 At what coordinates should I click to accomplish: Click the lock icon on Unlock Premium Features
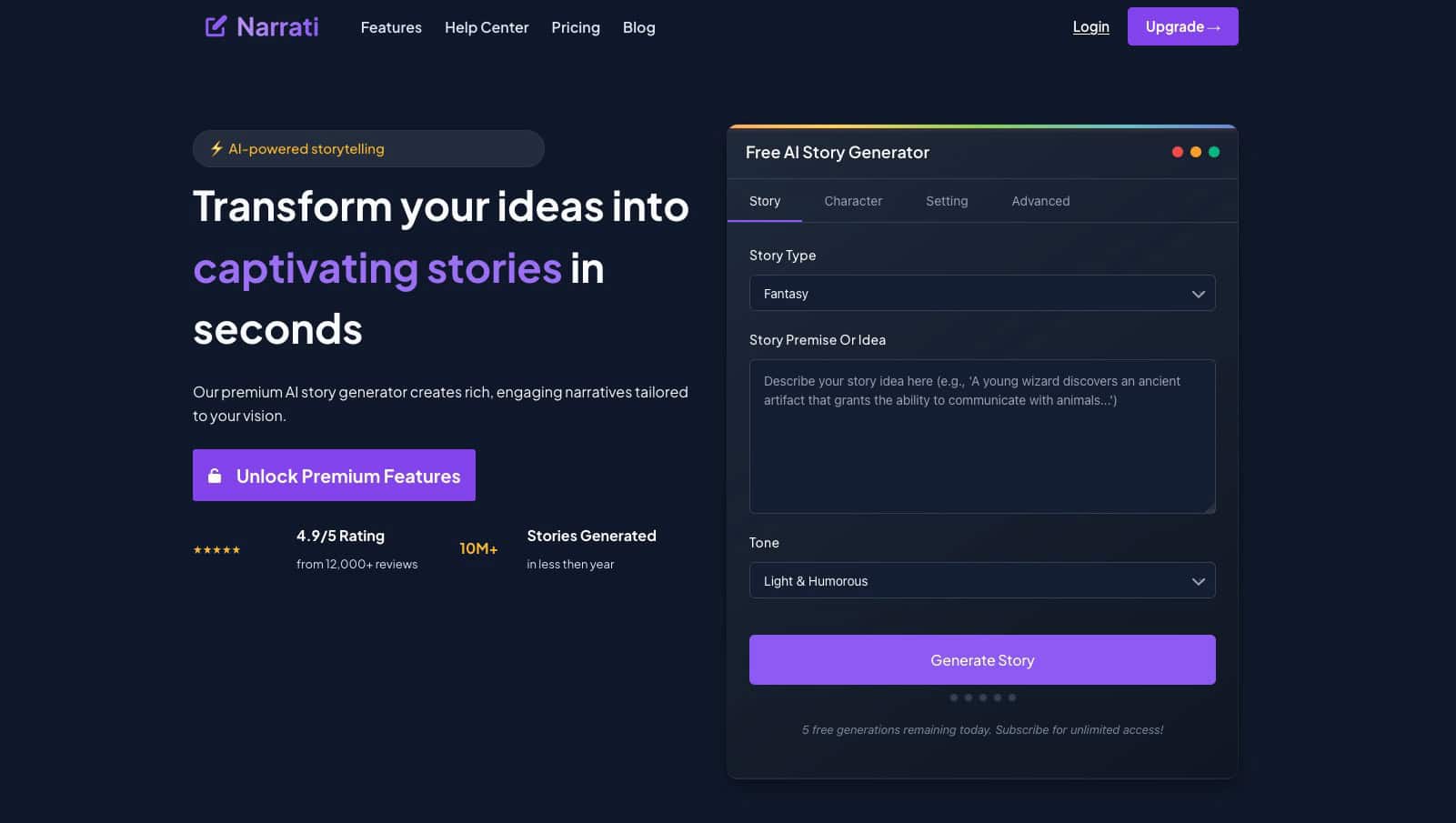click(214, 475)
